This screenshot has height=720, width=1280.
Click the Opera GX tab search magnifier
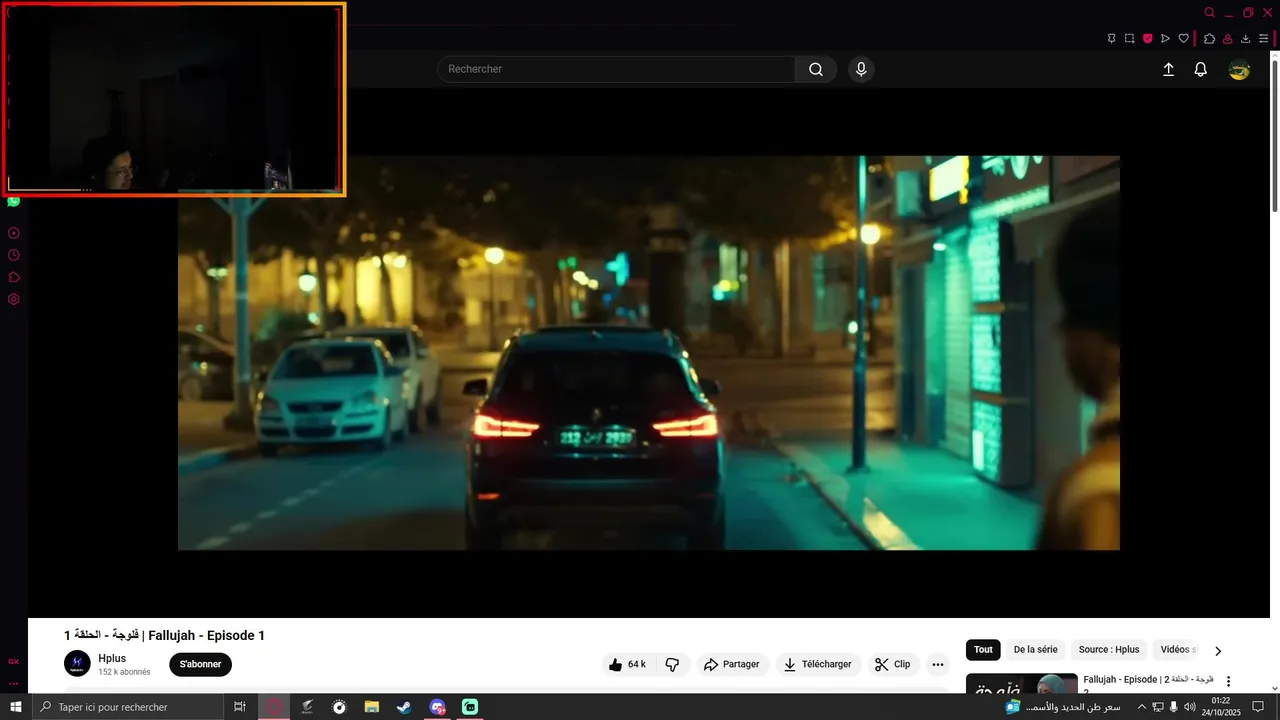(1209, 13)
